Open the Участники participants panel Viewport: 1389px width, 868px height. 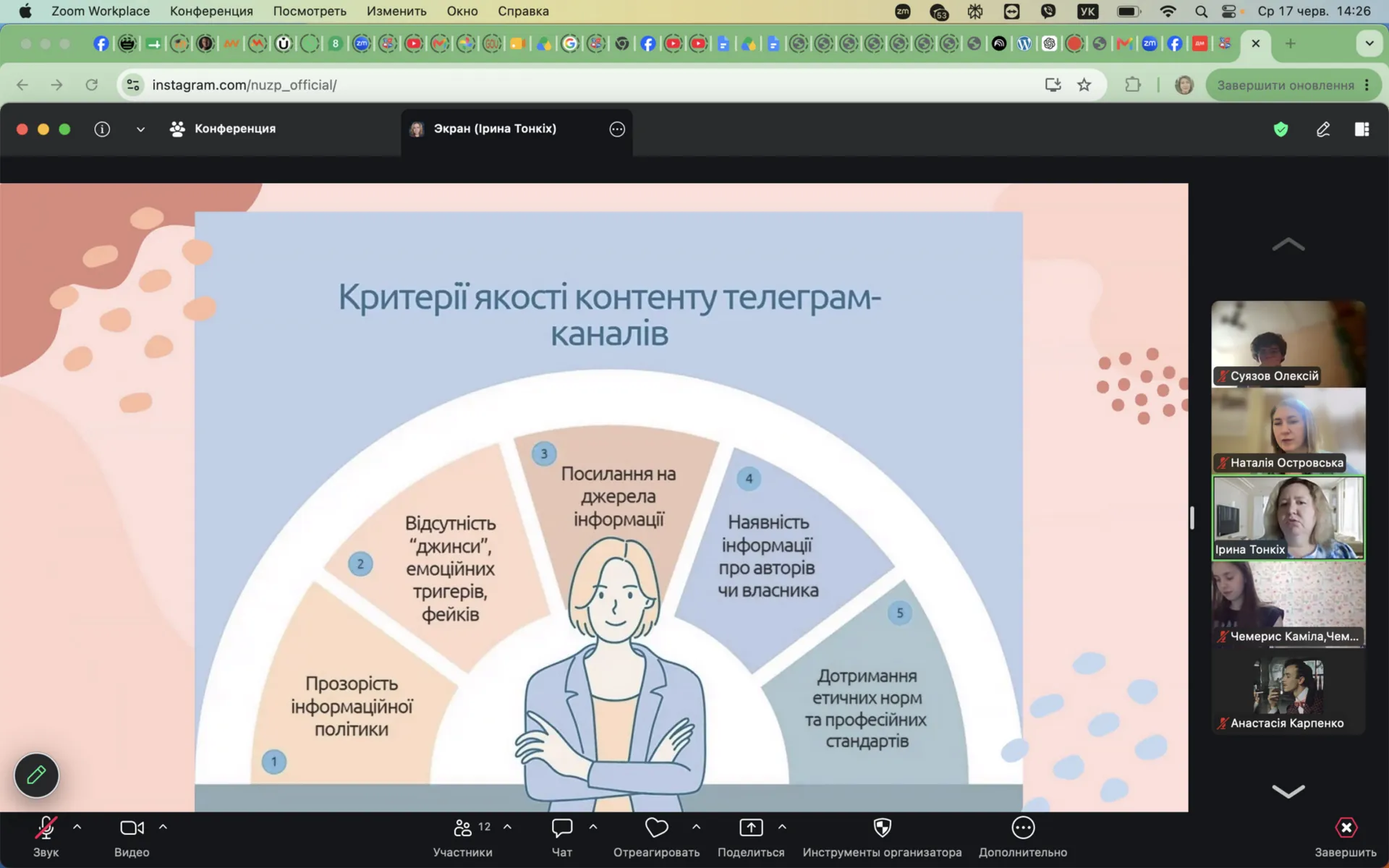coord(463,836)
